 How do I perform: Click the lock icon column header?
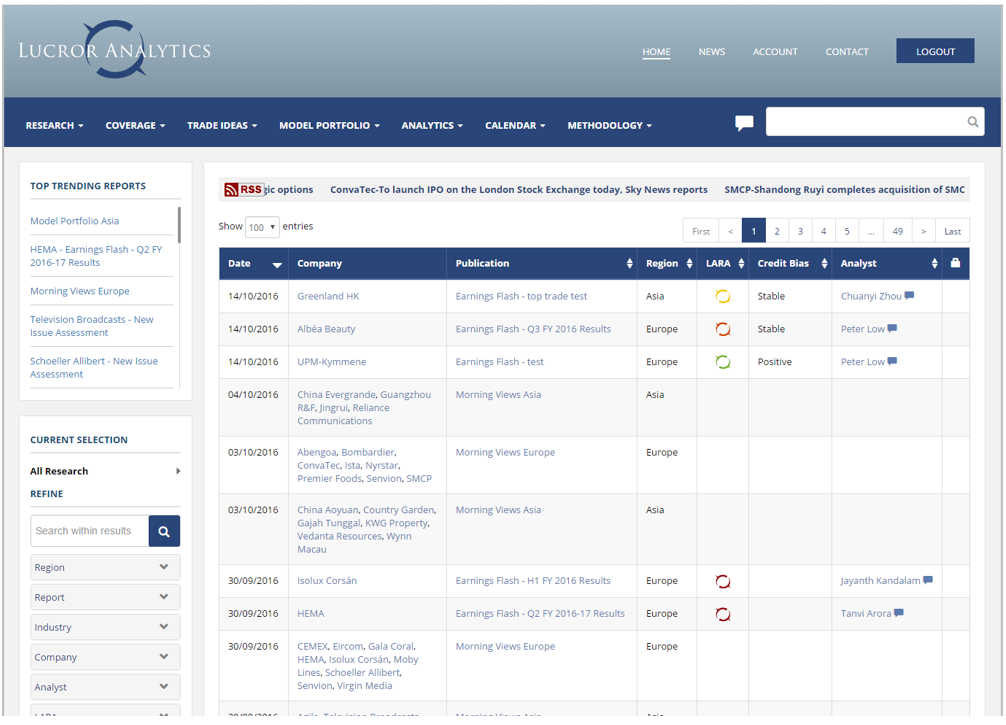click(x=955, y=263)
